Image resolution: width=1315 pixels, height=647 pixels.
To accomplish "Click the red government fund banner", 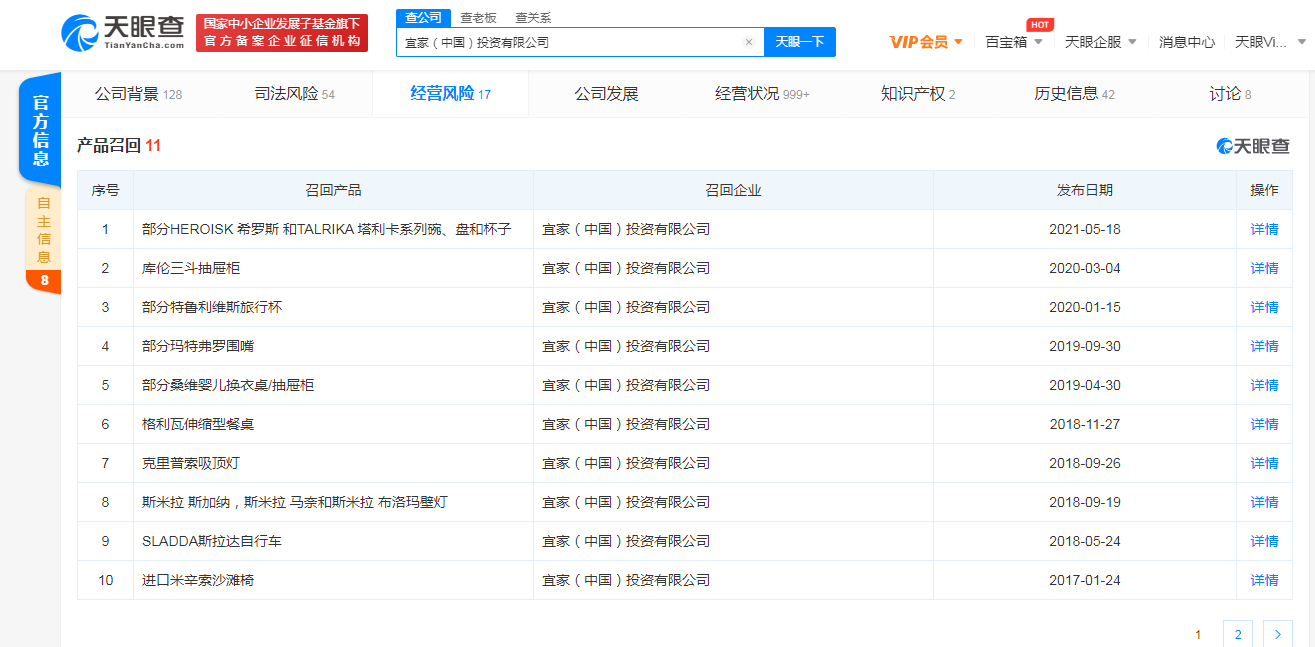I will click(282, 33).
